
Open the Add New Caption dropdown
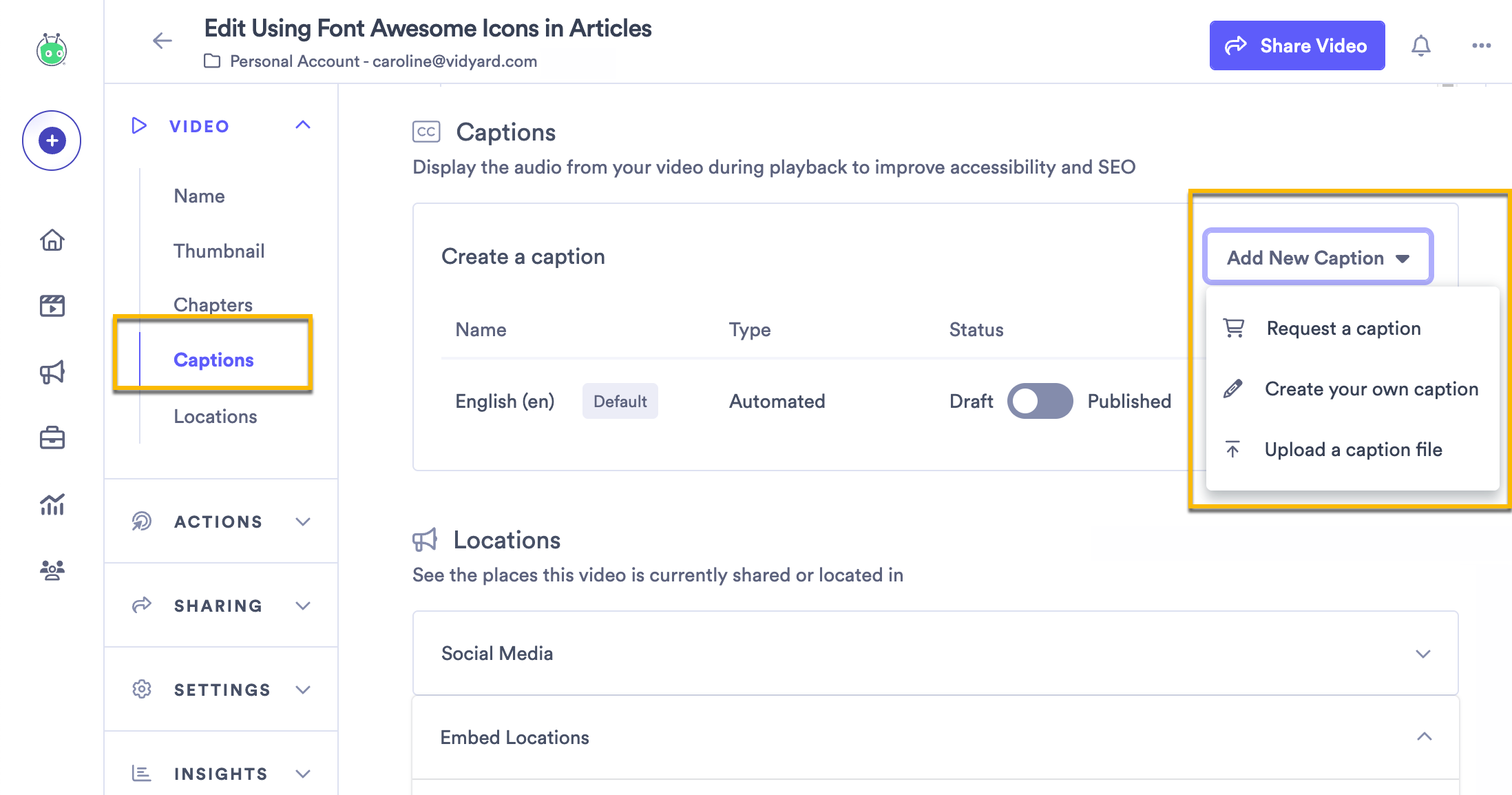tap(1318, 258)
